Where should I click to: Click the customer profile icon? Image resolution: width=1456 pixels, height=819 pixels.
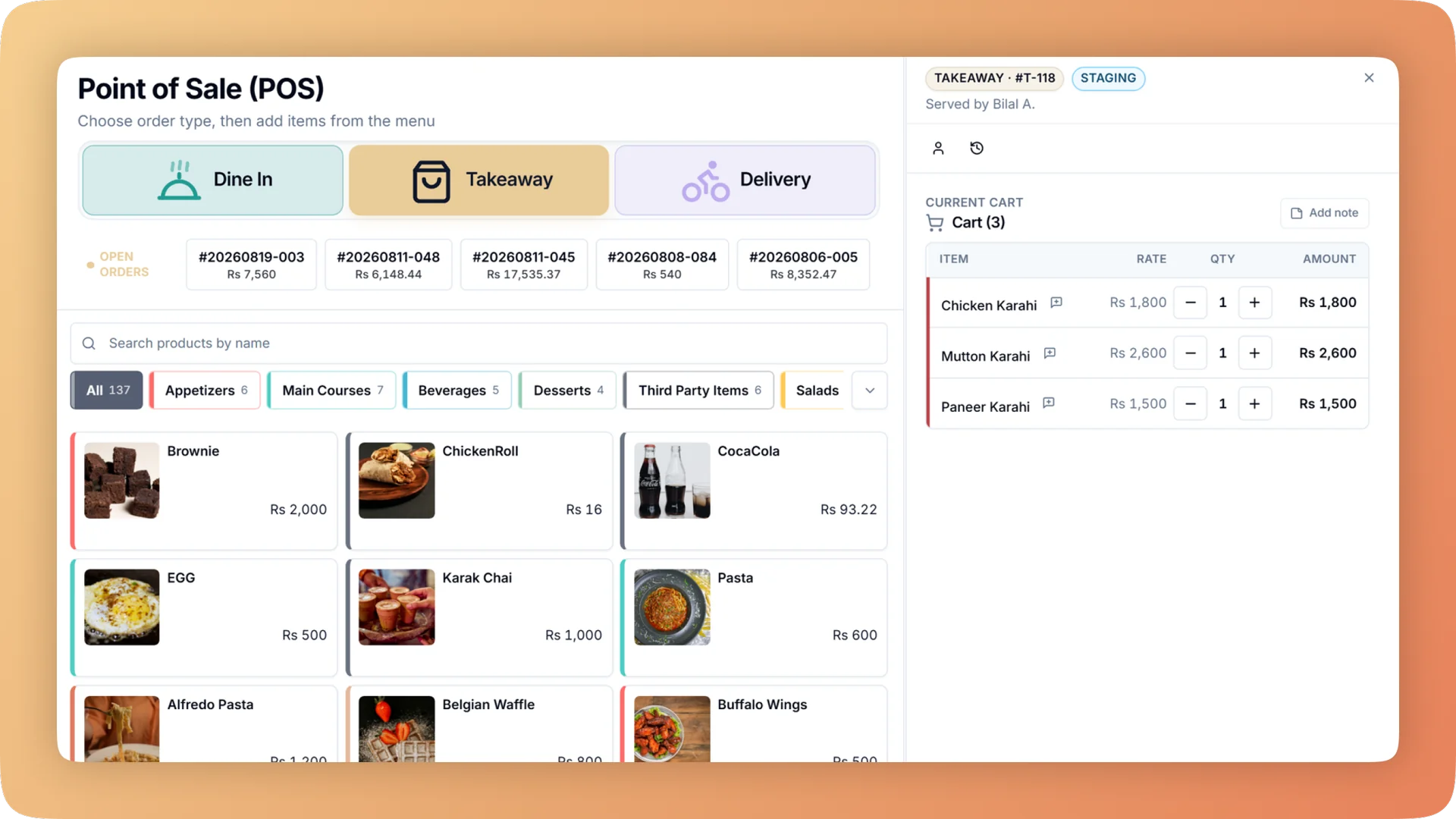pos(938,148)
